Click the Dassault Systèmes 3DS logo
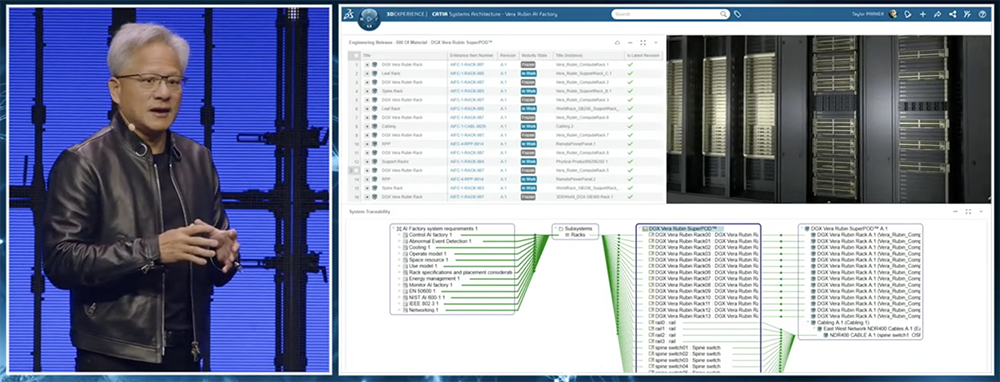1000x382 pixels. [x=348, y=14]
